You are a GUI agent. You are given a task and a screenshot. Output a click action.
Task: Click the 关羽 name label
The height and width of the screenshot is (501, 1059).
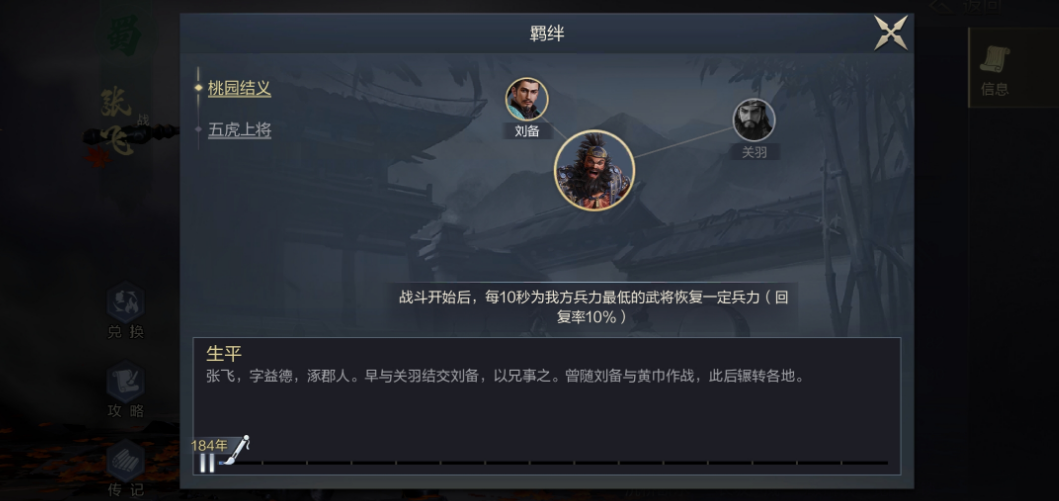tap(754, 152)
